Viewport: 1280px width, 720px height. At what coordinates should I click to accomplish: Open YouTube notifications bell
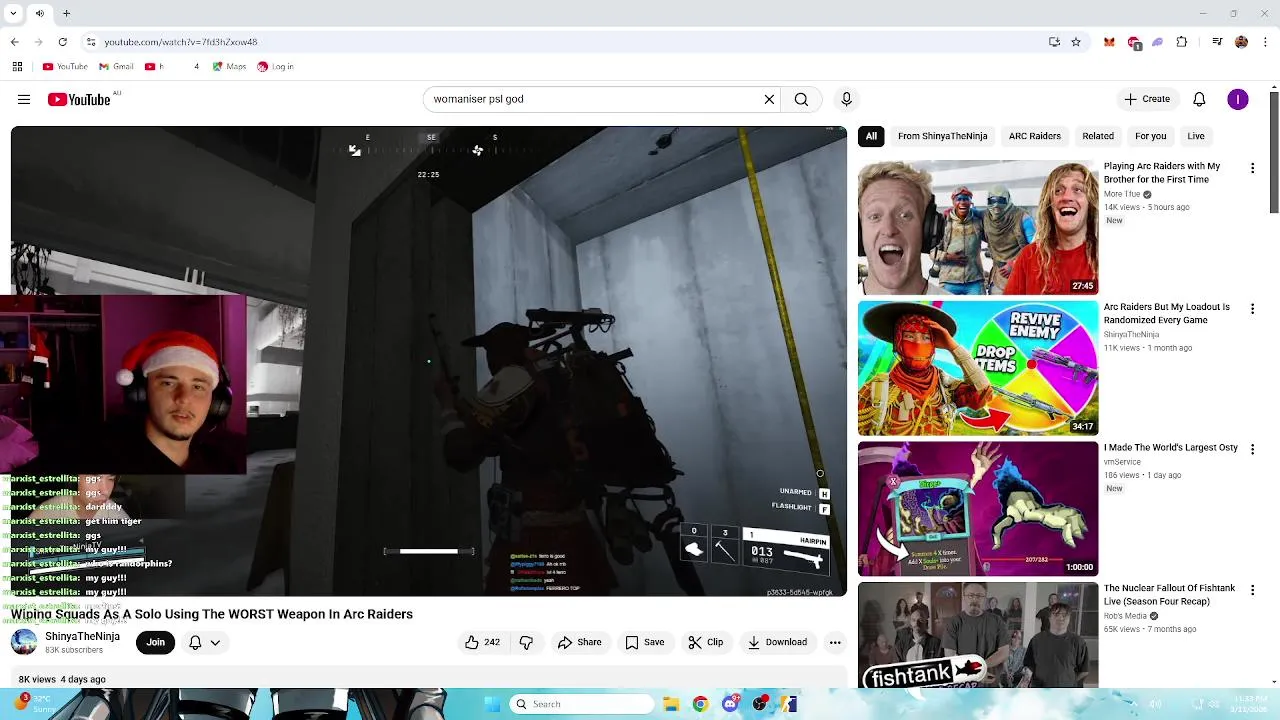(x=1199, y=99)
